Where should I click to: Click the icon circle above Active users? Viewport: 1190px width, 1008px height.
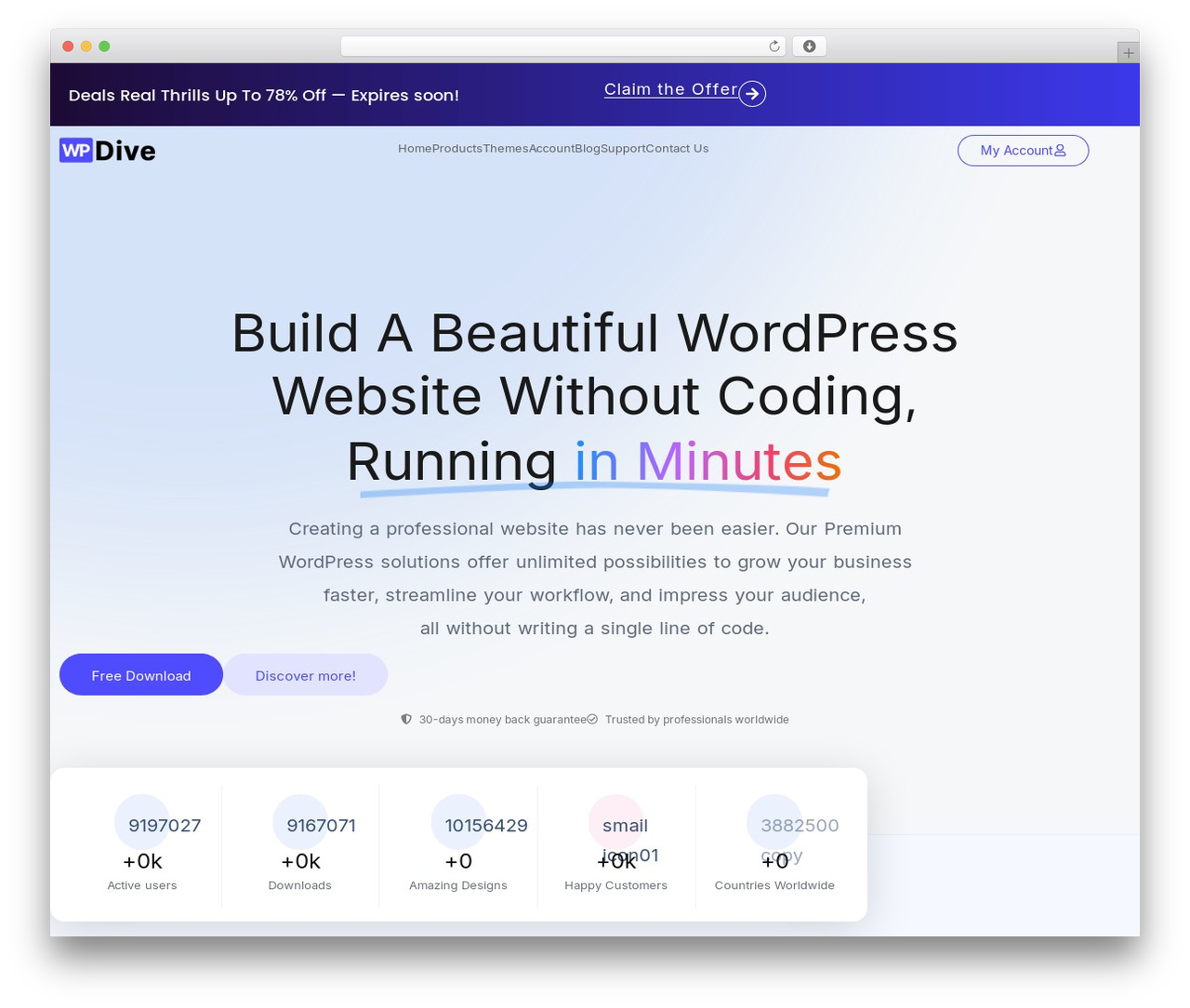pos(142,822)
